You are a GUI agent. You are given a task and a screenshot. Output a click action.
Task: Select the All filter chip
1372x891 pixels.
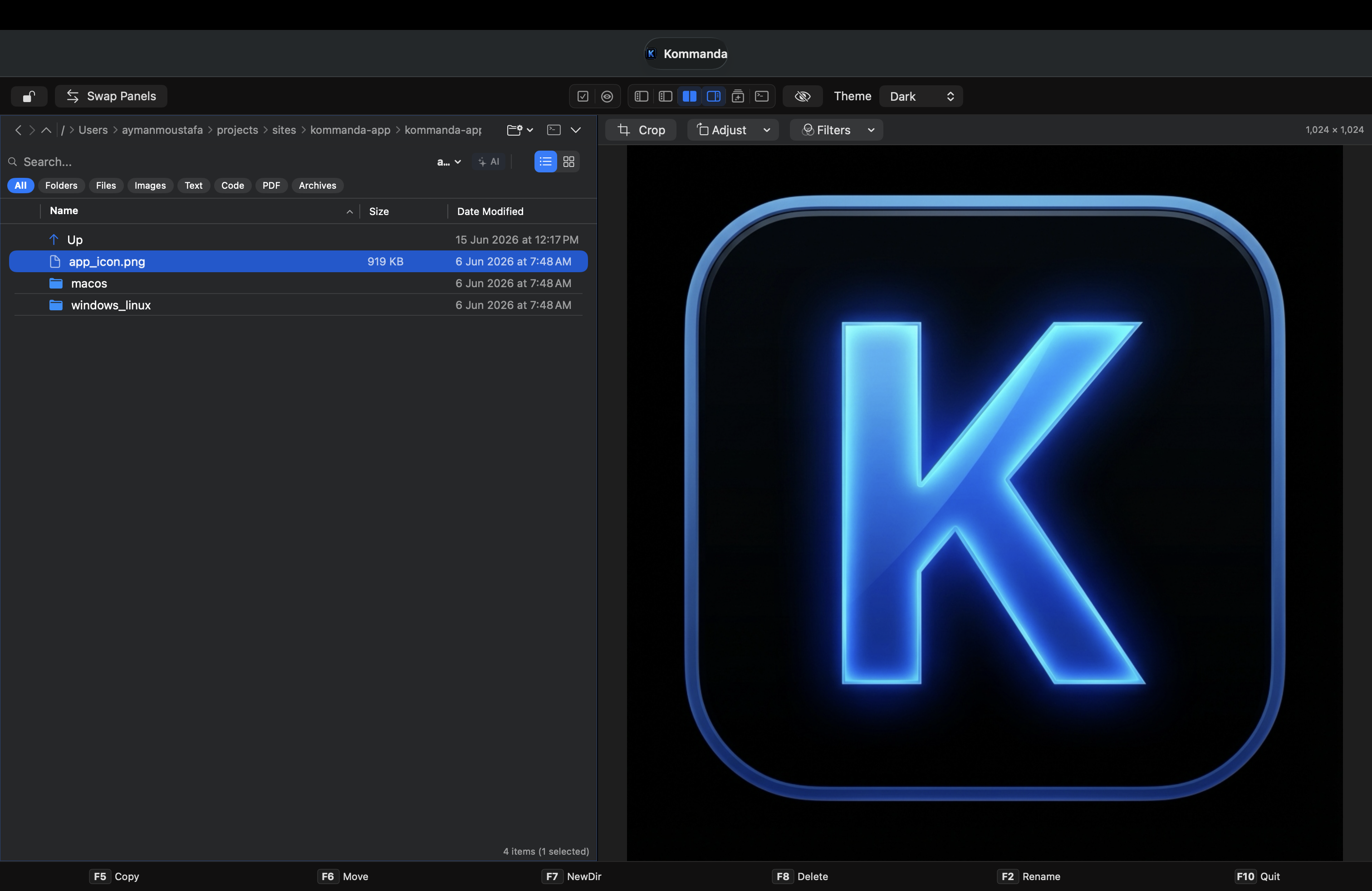(21, 186)
